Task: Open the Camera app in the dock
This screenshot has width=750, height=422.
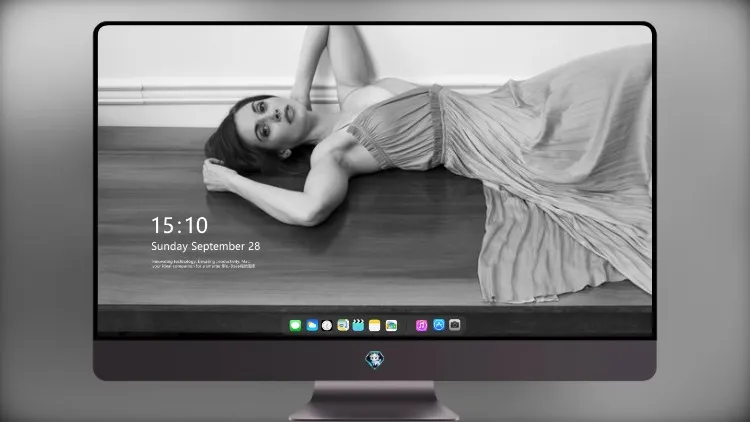Action: coord(455,325)
